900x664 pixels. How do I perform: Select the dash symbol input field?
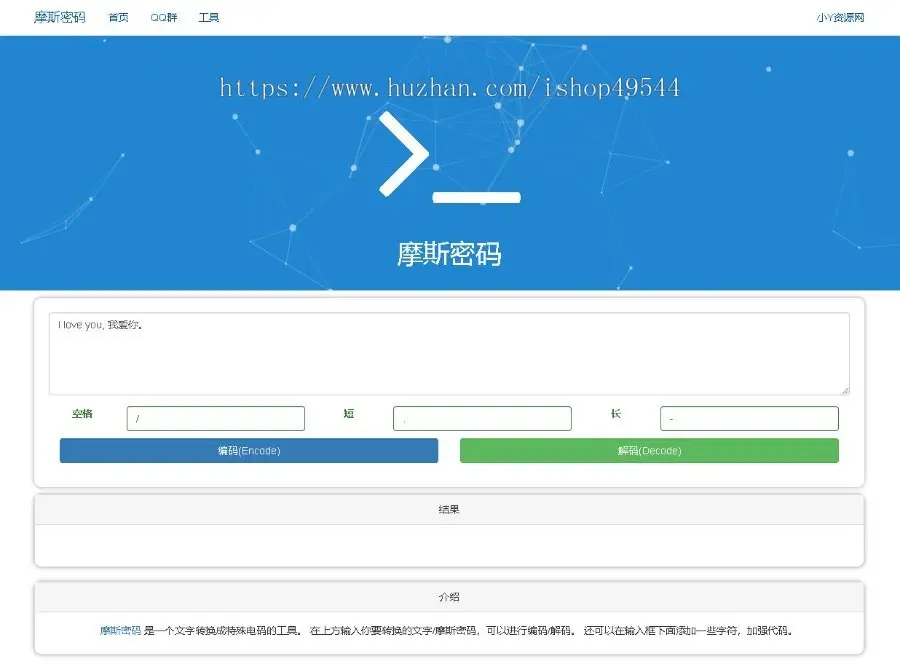(748, 418)
